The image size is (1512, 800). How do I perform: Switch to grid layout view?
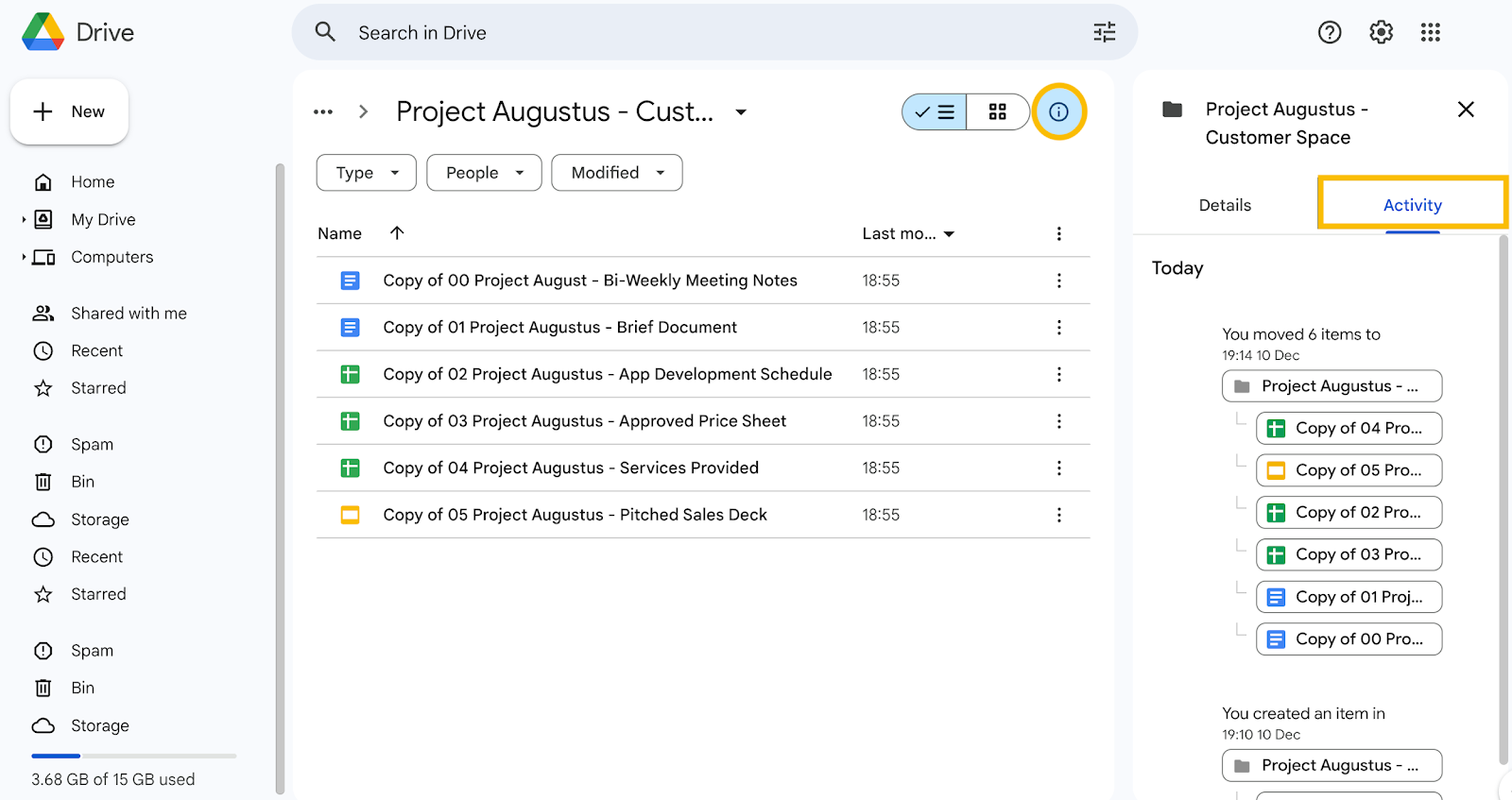[x=997, y=111]
